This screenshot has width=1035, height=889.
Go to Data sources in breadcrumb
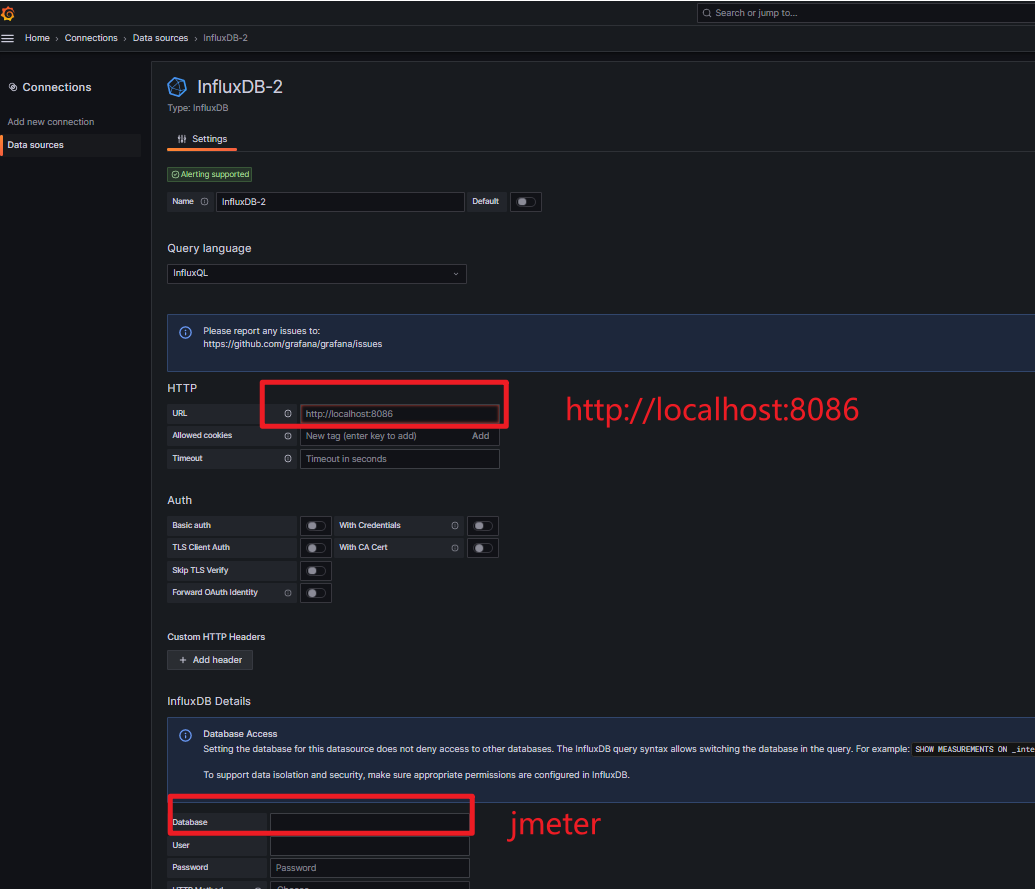click(160, 38)
